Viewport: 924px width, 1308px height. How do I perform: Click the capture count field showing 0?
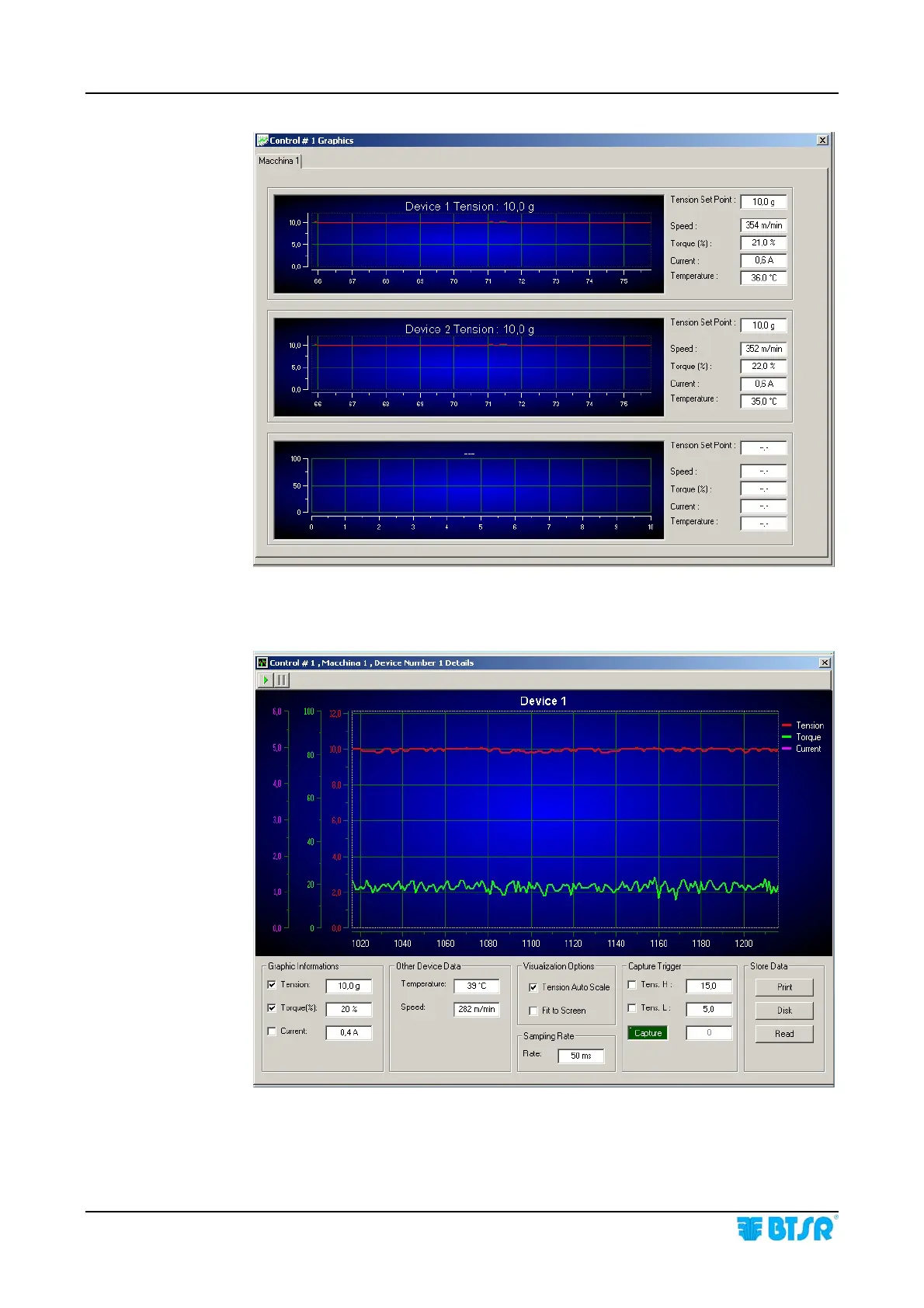709,1032
